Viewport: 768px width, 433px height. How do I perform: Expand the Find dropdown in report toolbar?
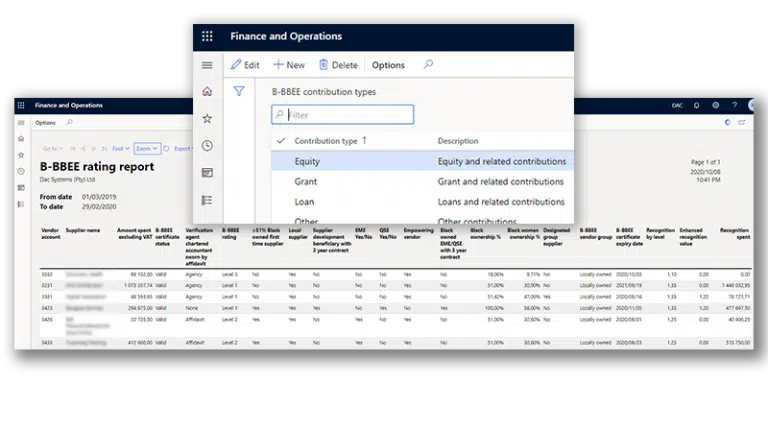pyautogui.click(x=120, y=148)
